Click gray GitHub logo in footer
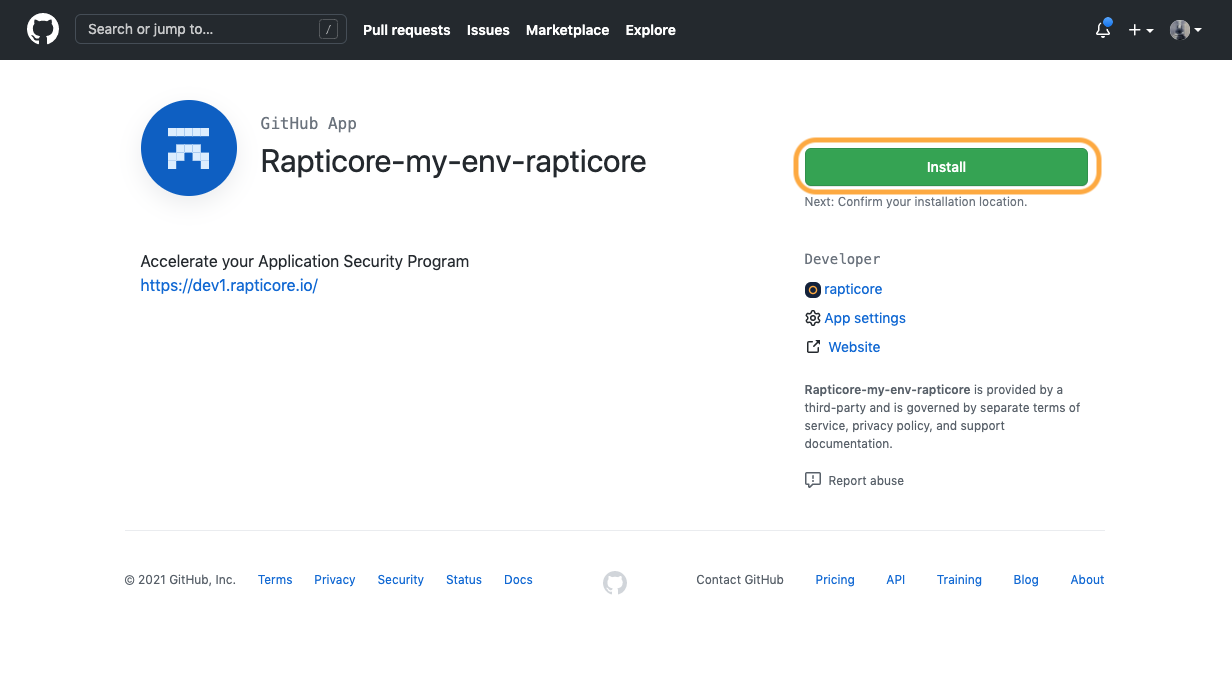 point(615,583)
